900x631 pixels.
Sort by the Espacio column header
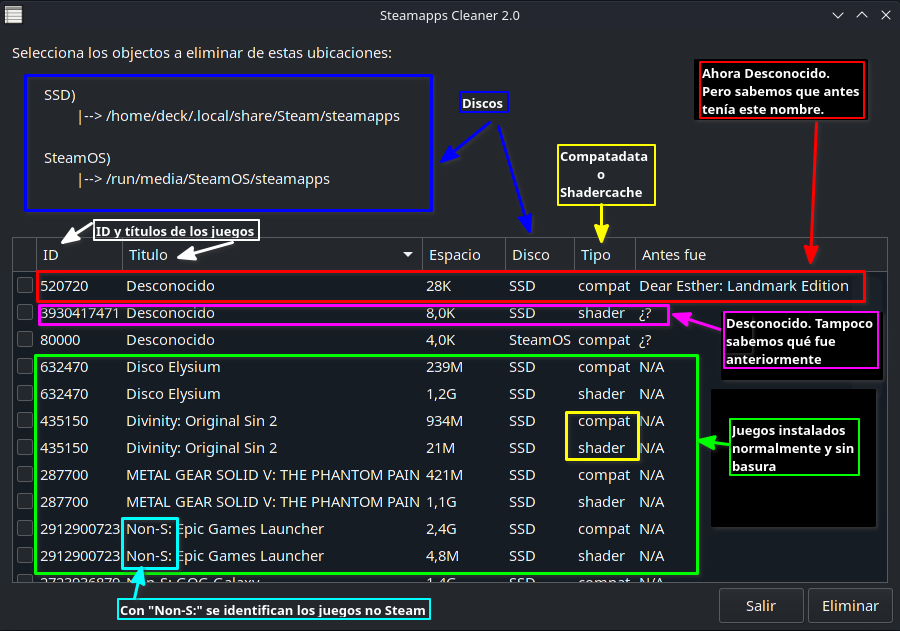click(464, 254)
